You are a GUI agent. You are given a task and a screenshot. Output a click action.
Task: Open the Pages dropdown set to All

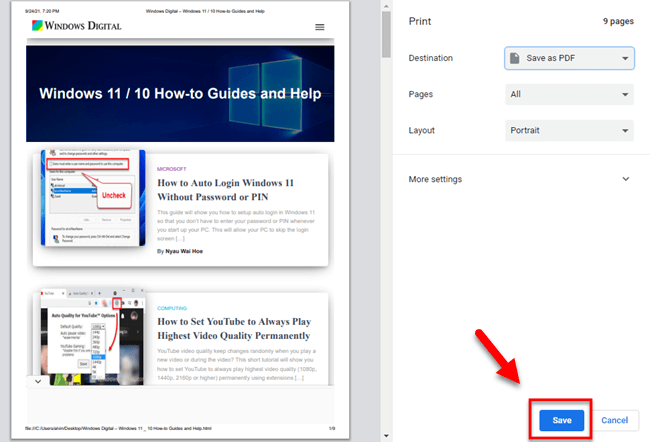point(569,94)
